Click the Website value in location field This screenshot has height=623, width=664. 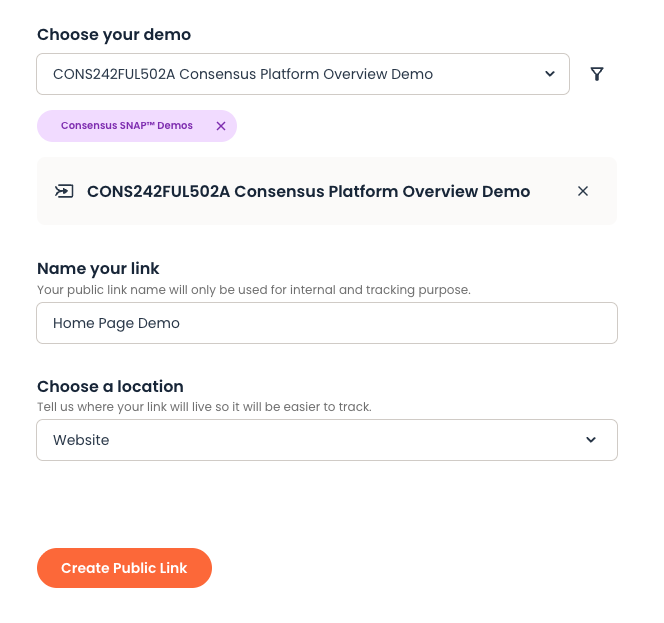(81, 440)
